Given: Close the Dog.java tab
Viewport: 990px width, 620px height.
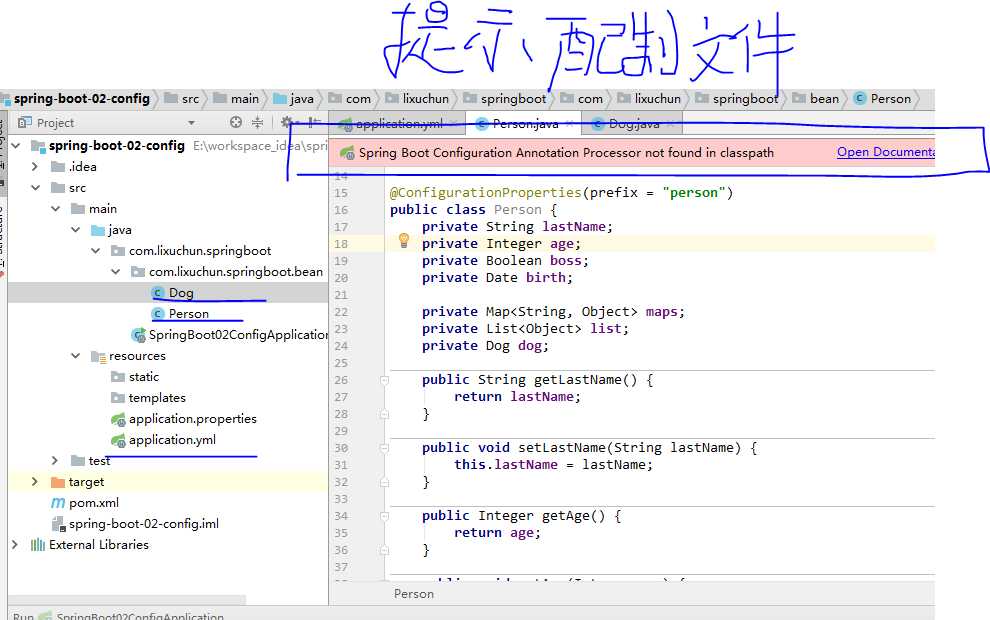Looking at the screenshot, I should pyautogui.click(x=671, y=124).
